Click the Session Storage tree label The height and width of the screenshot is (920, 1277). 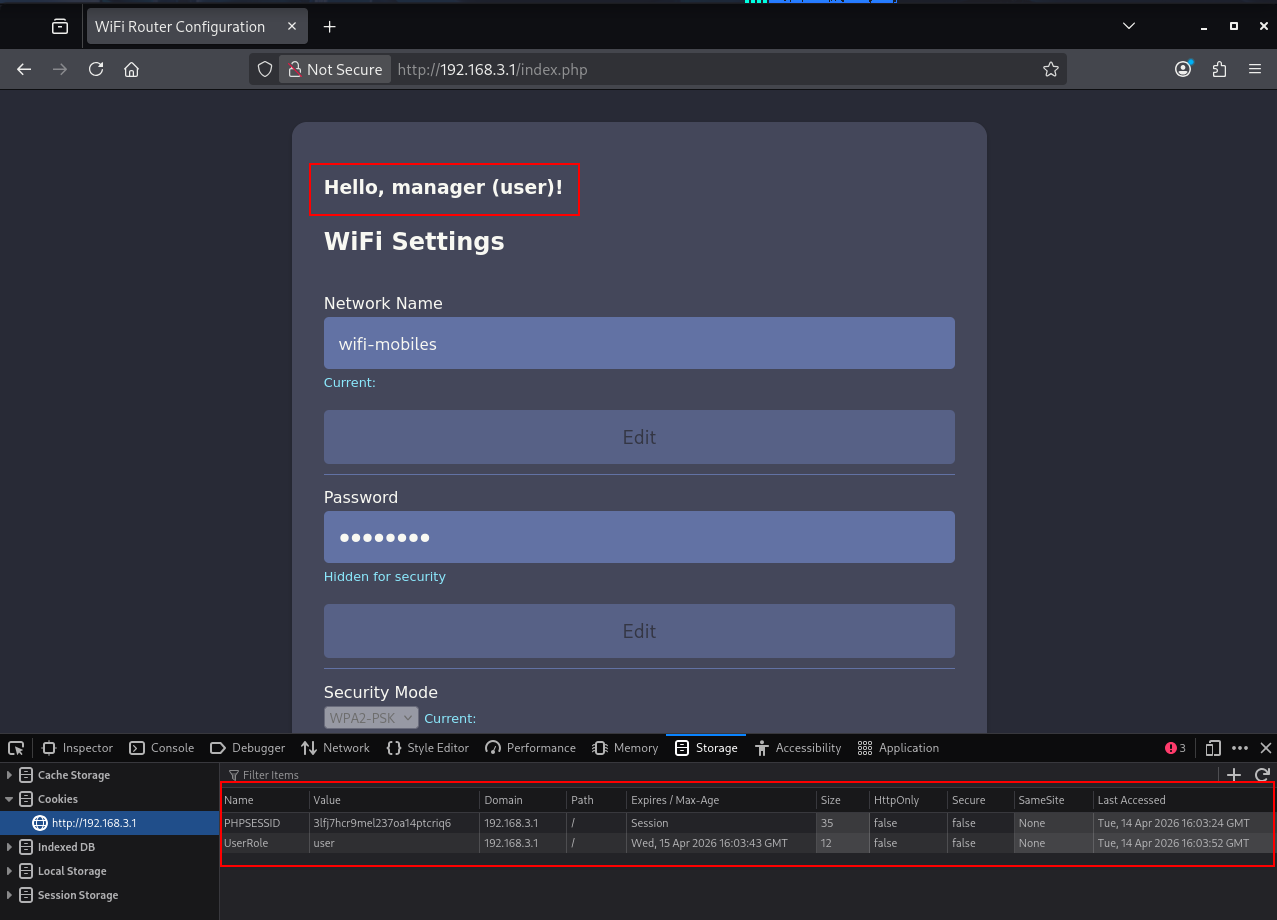[x=78, y=895]
